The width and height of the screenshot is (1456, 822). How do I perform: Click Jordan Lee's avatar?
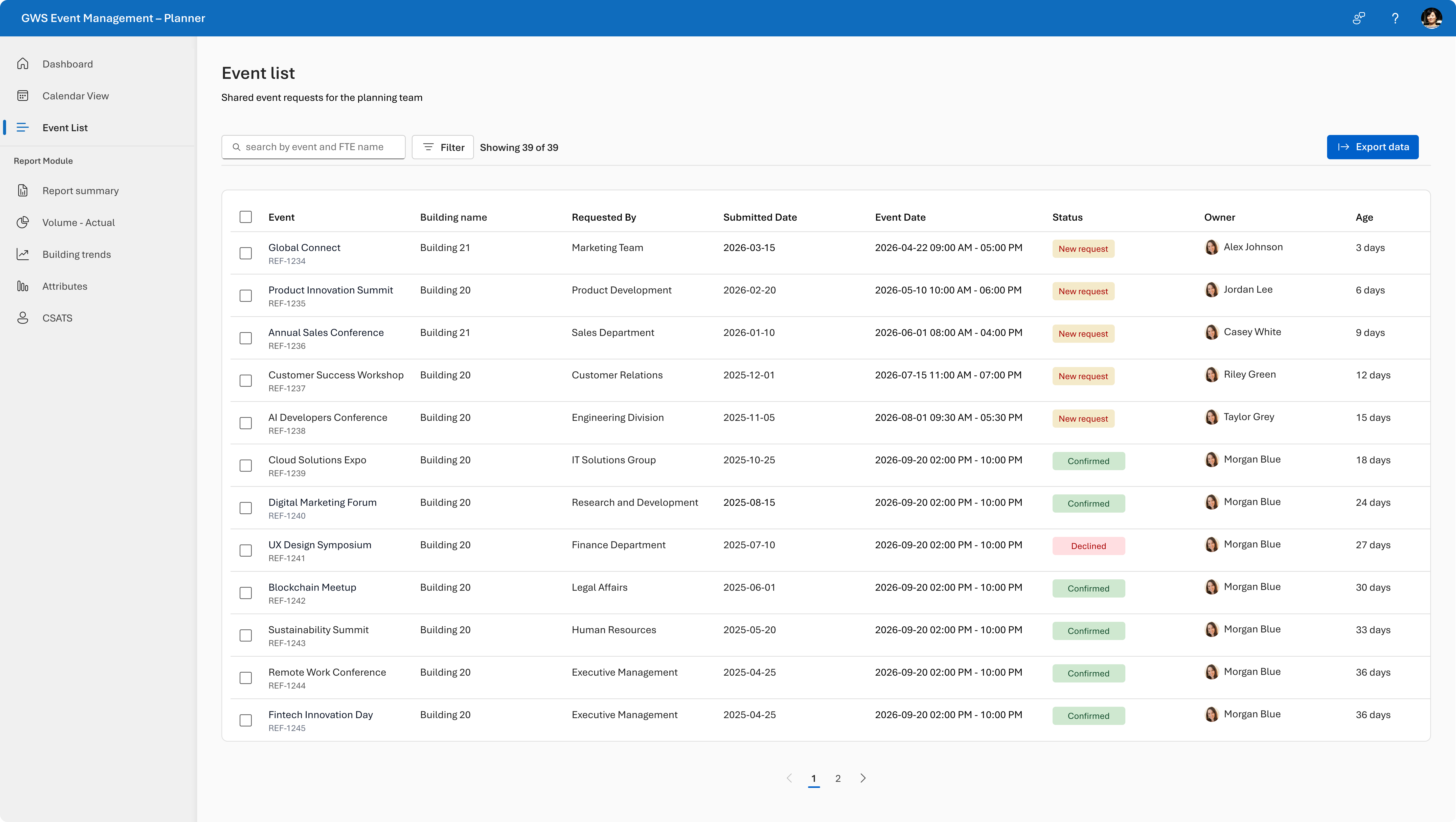click(x=1211, y=289)
